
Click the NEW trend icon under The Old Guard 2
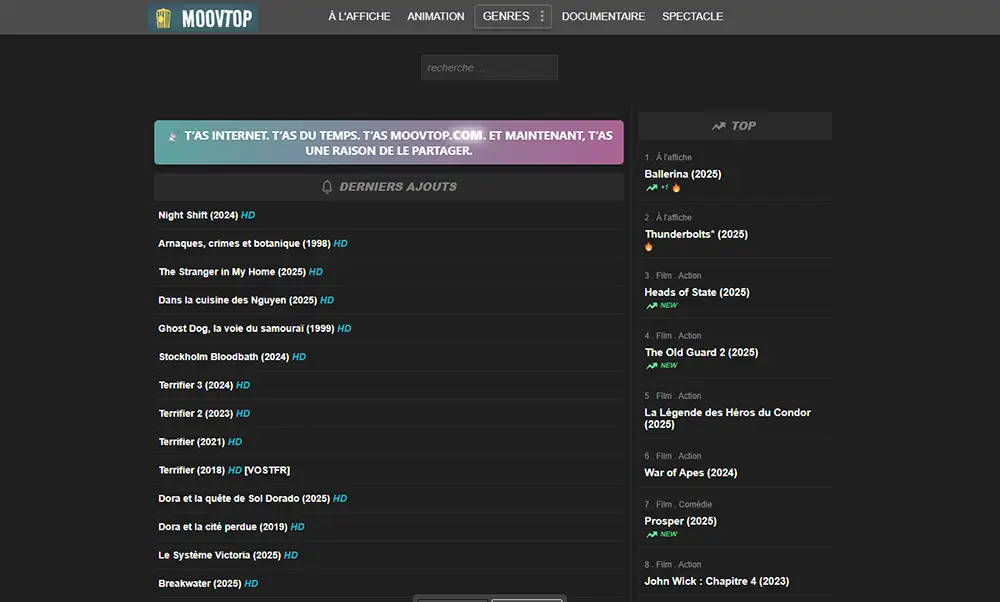tap(661, 365)
